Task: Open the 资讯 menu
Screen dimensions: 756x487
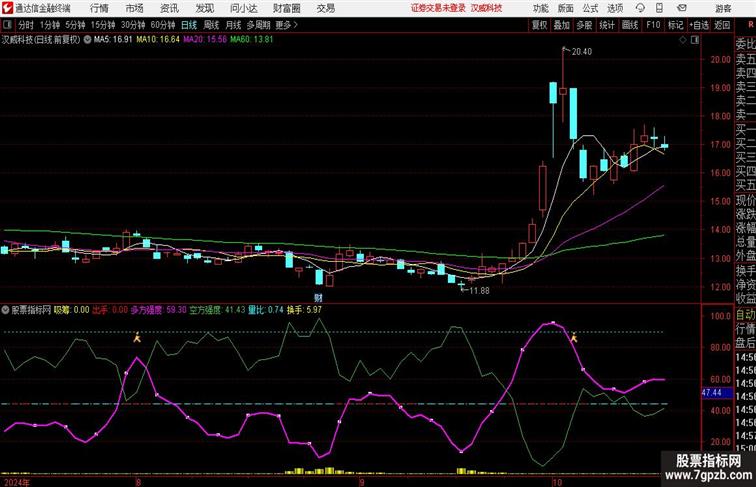Action: [x=169, y=8]
